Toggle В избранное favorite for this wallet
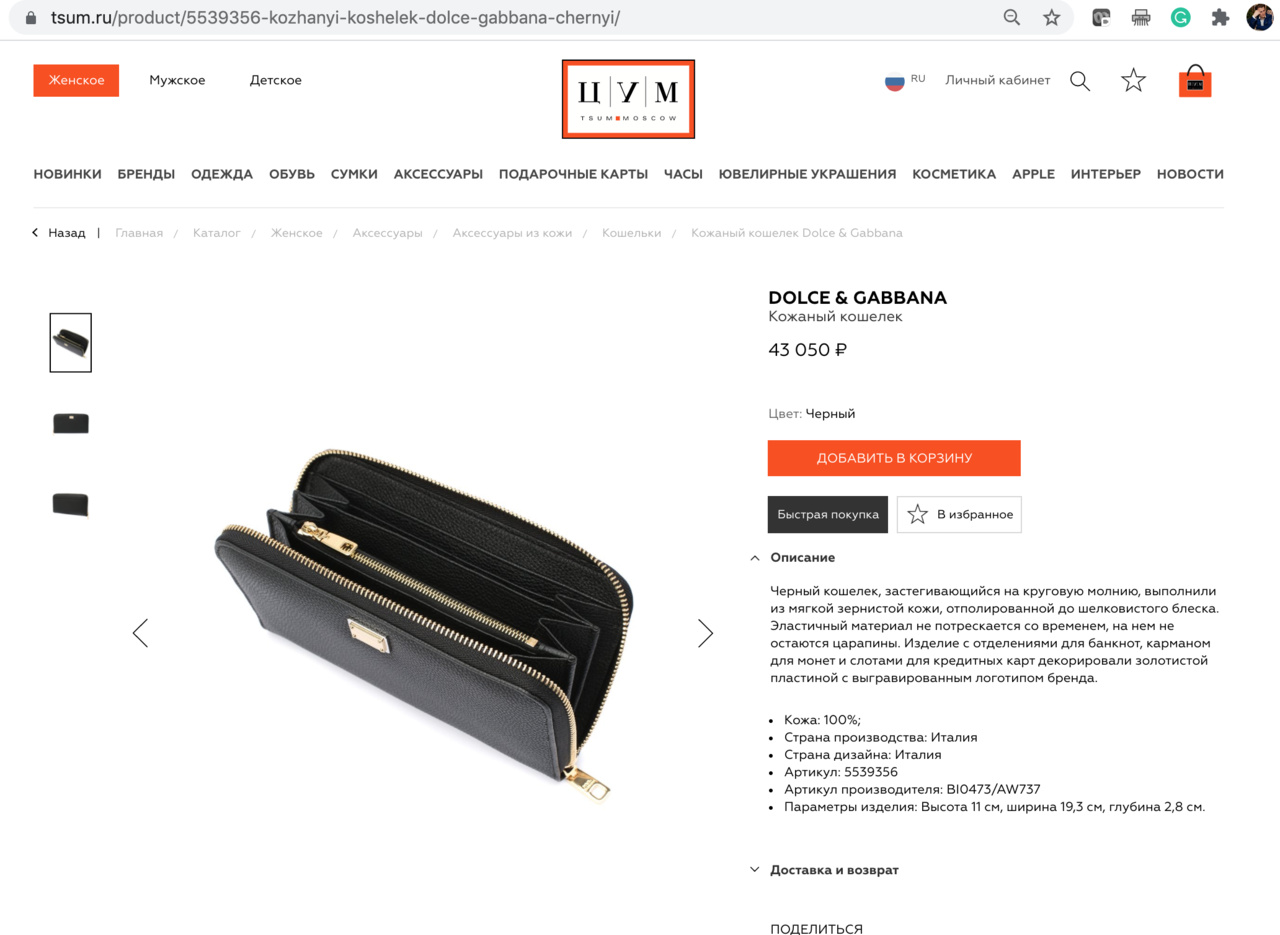Image resolution: width=1280 pixels, height=935 pixels. (959, 514)
